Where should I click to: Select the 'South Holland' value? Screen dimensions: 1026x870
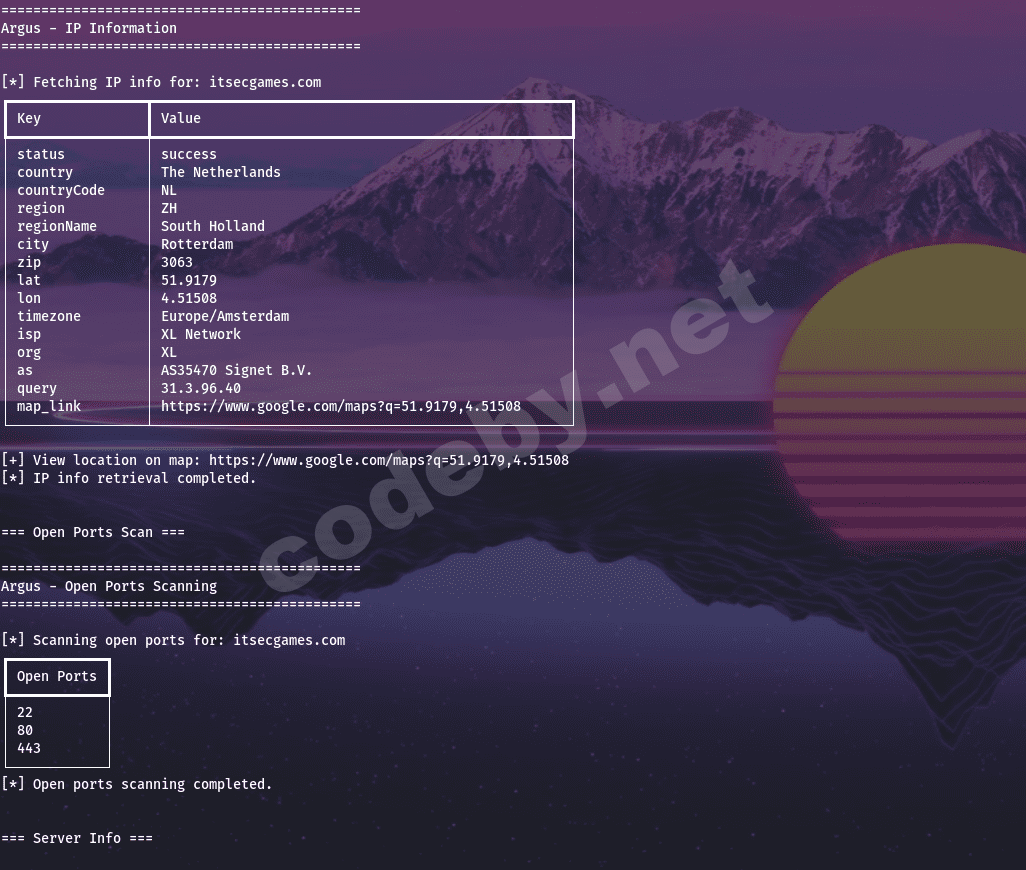(x=213, y=226)
